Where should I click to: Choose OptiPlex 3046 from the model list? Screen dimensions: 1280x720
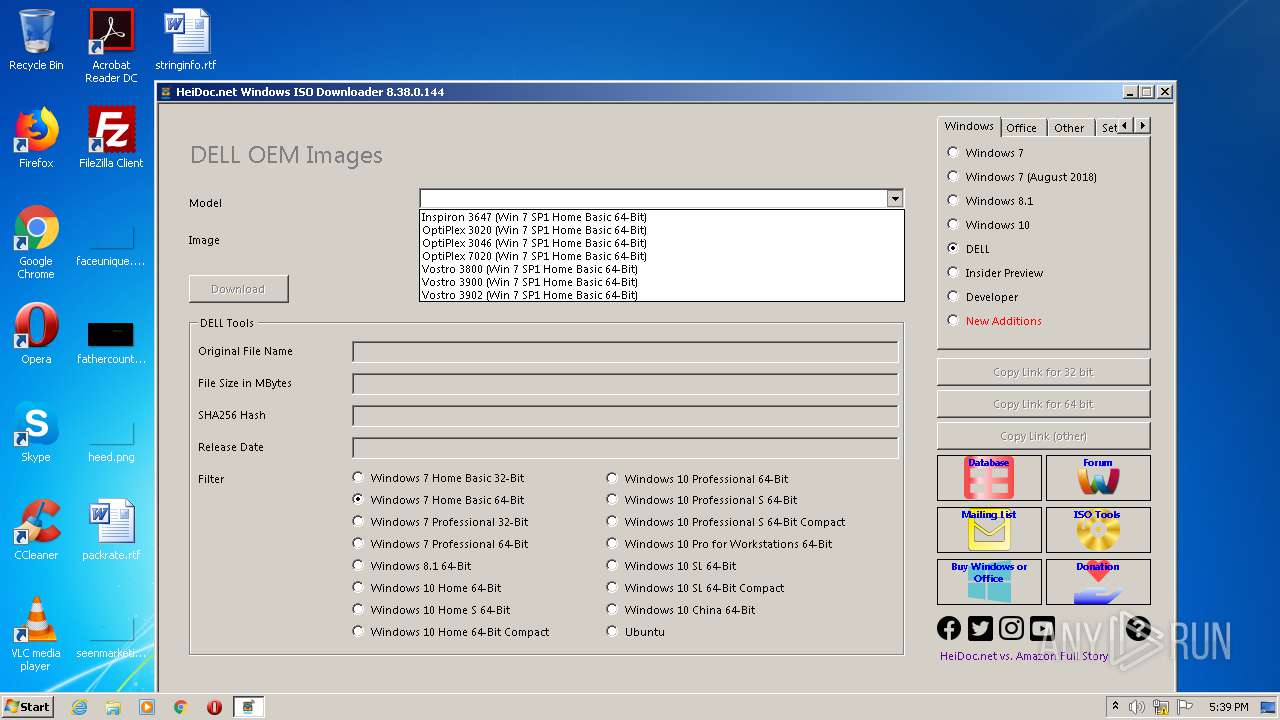tap(661, 243)
